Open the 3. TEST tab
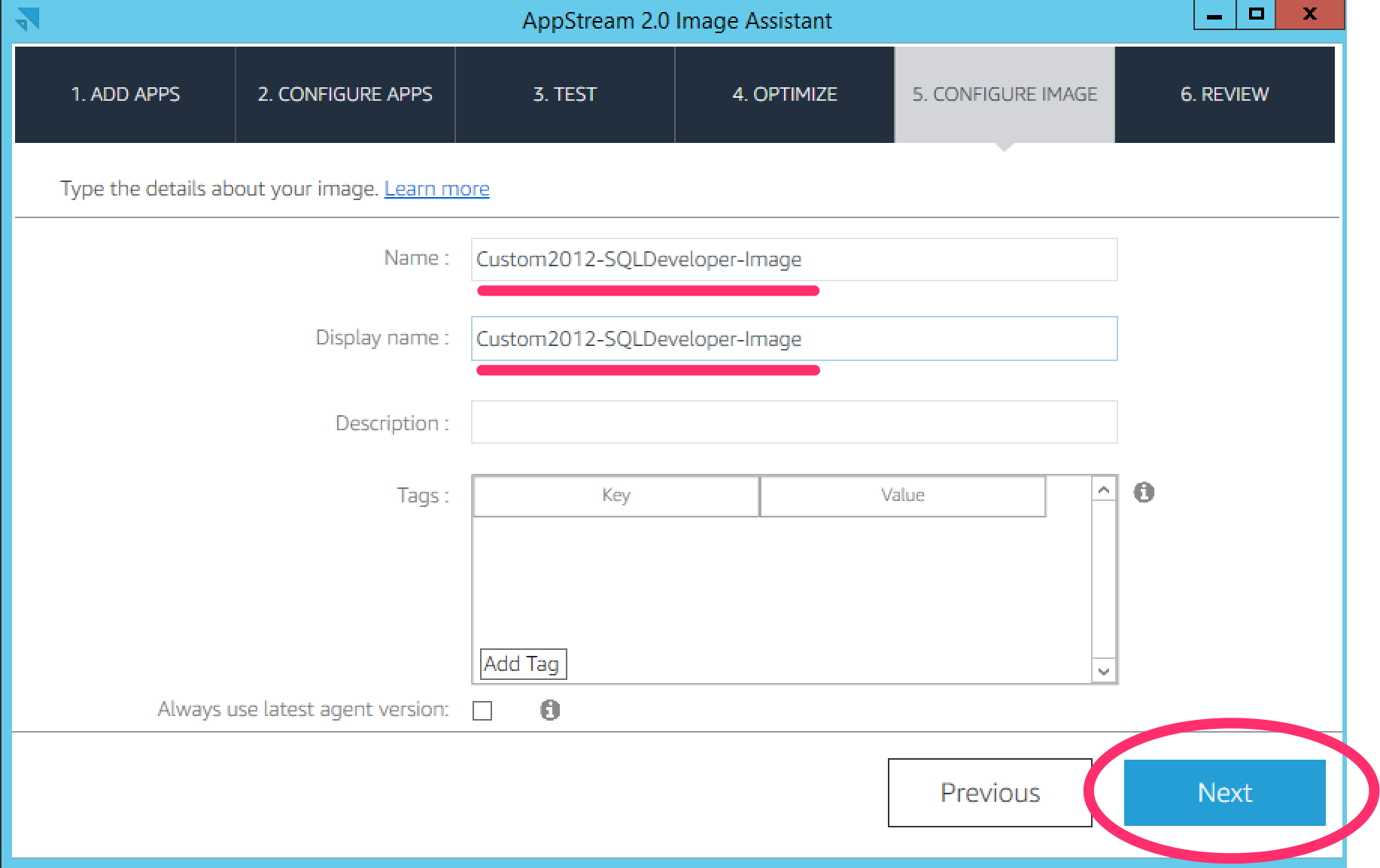The height and width of the screenshot is (868, 1380). click(565, 95)
